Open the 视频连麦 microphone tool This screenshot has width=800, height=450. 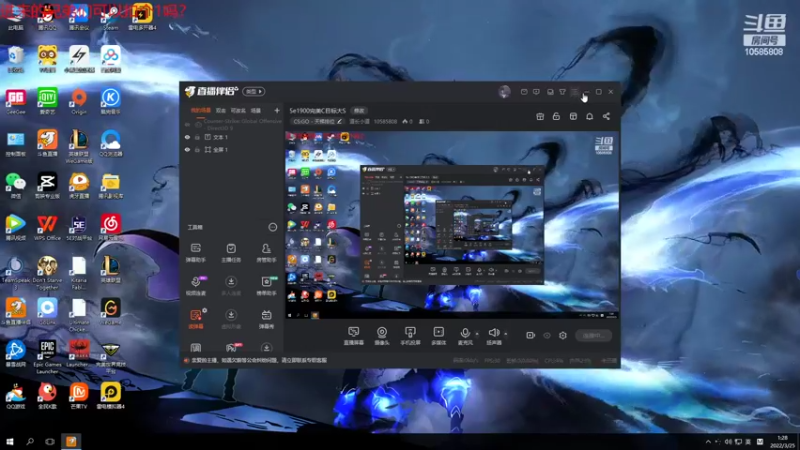195,286
